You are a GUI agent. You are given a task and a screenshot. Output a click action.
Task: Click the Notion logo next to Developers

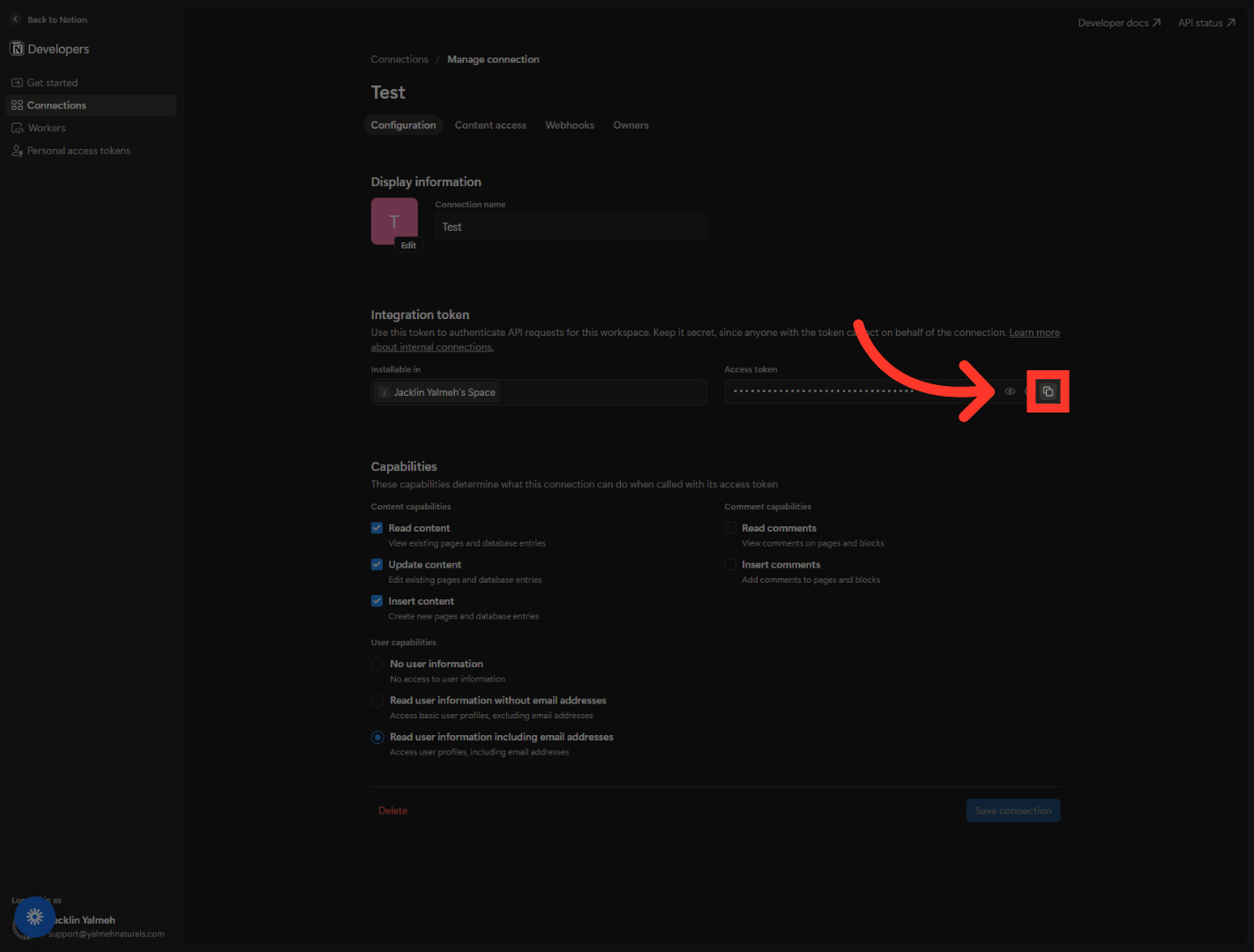coord(17,48)
